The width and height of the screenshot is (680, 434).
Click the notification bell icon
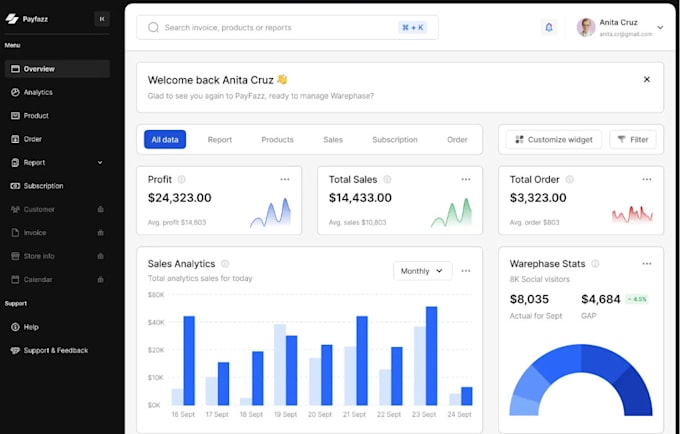[x=548, y=28]
